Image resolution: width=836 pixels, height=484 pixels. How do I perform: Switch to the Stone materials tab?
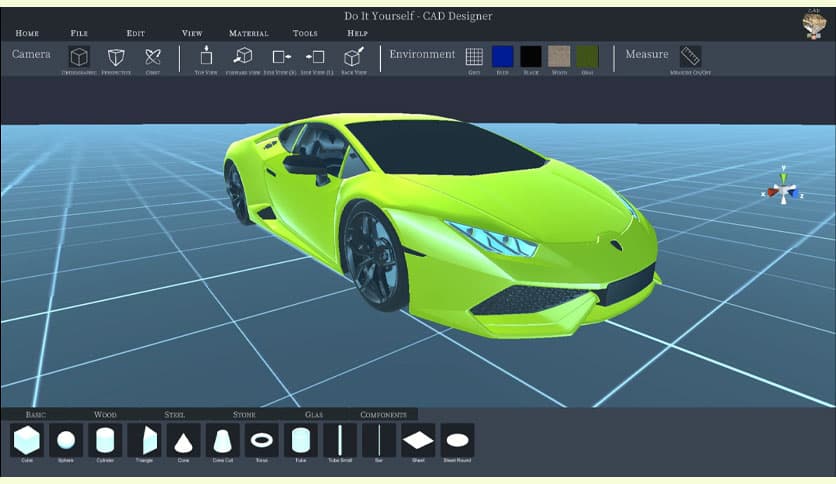click(x=244, y=414)
